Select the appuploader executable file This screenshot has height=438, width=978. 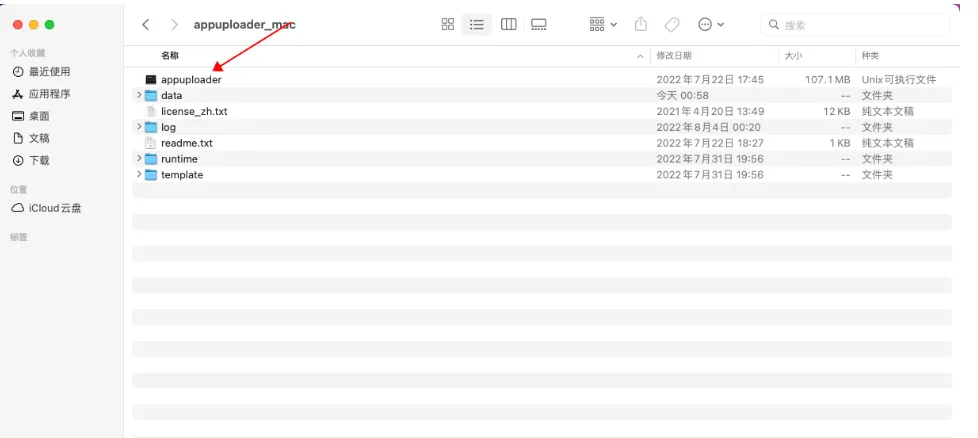point(191,80)
